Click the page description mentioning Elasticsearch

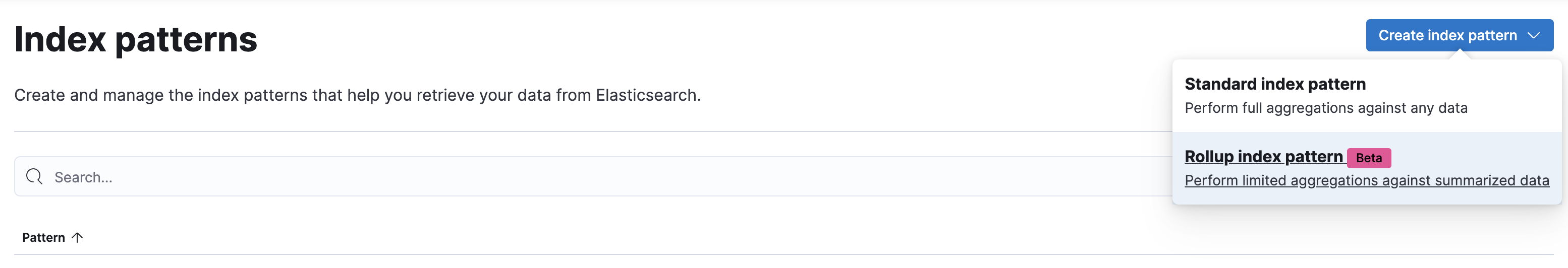tap(357, 95)
